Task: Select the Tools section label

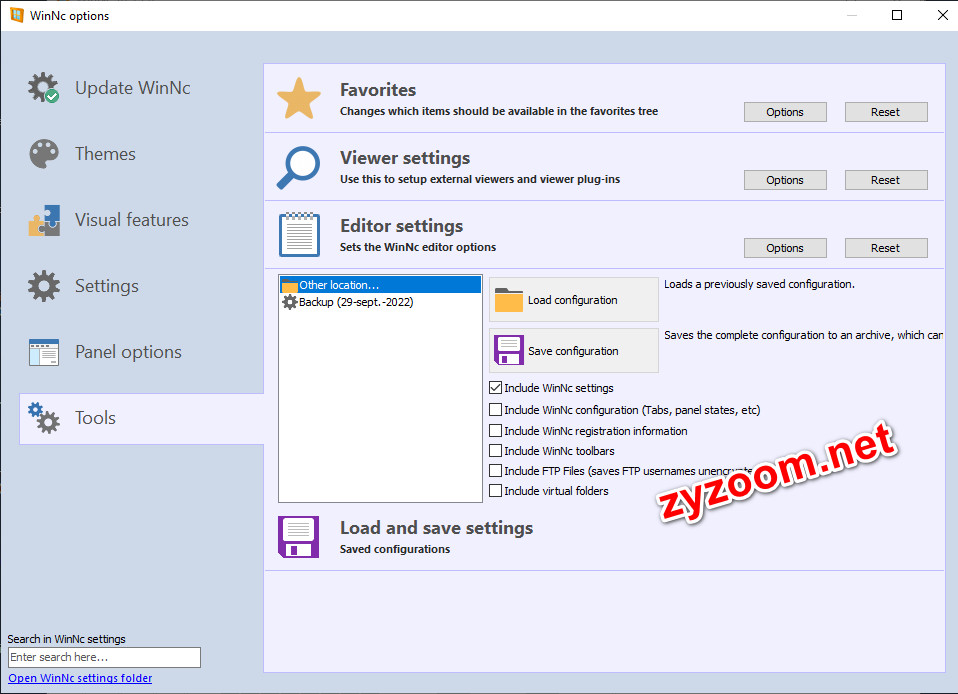Action: [95, 418]
